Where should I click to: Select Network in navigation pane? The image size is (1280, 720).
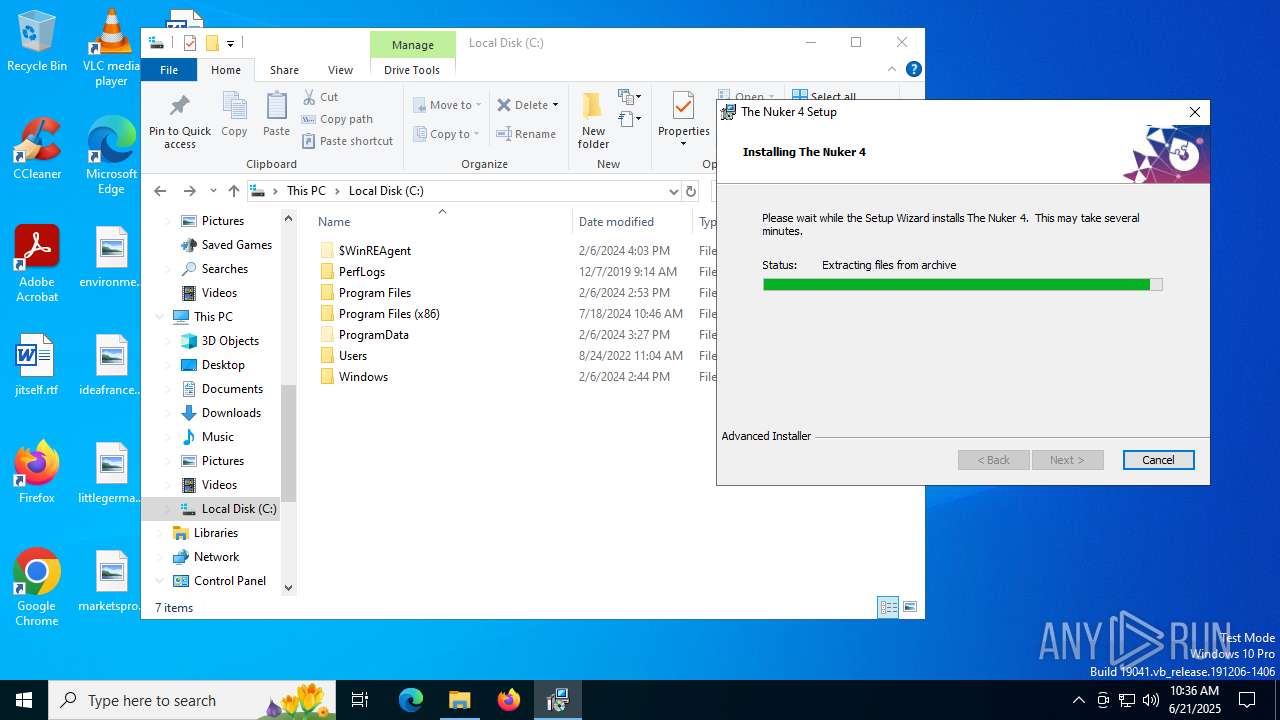(x=216, y=557)
